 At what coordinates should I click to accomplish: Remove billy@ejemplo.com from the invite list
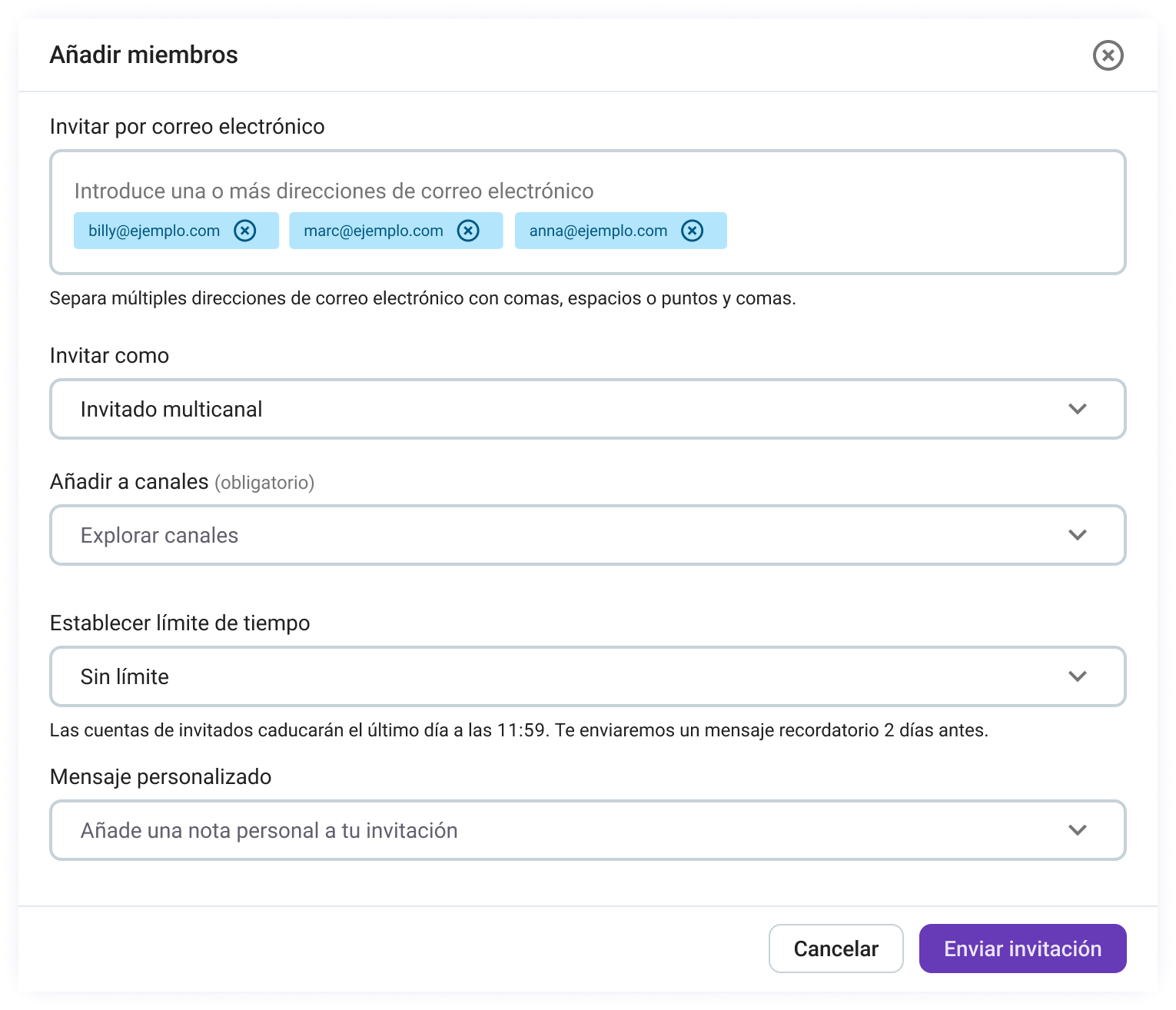coord(245,231)
